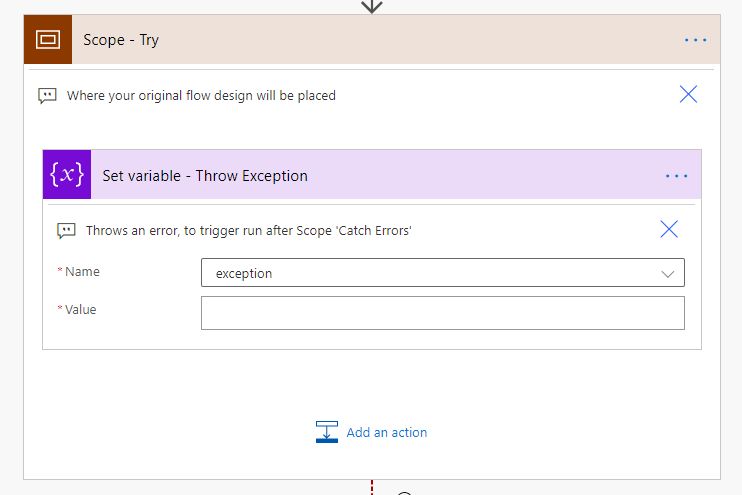Collapse the Set variable - Throw Exception header
Viewport: 742px width, 495px height.
coord(372,175)
